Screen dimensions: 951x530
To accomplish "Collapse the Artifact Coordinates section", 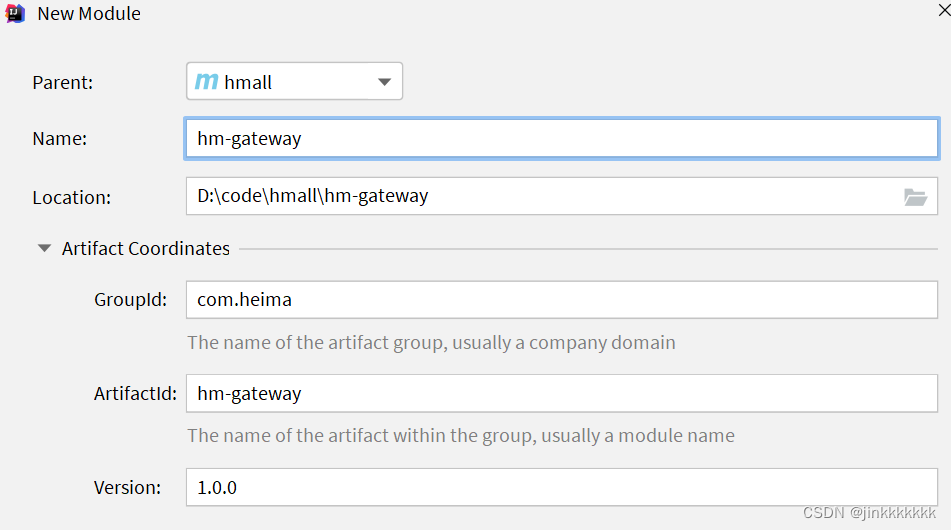I will pos(44,248).
